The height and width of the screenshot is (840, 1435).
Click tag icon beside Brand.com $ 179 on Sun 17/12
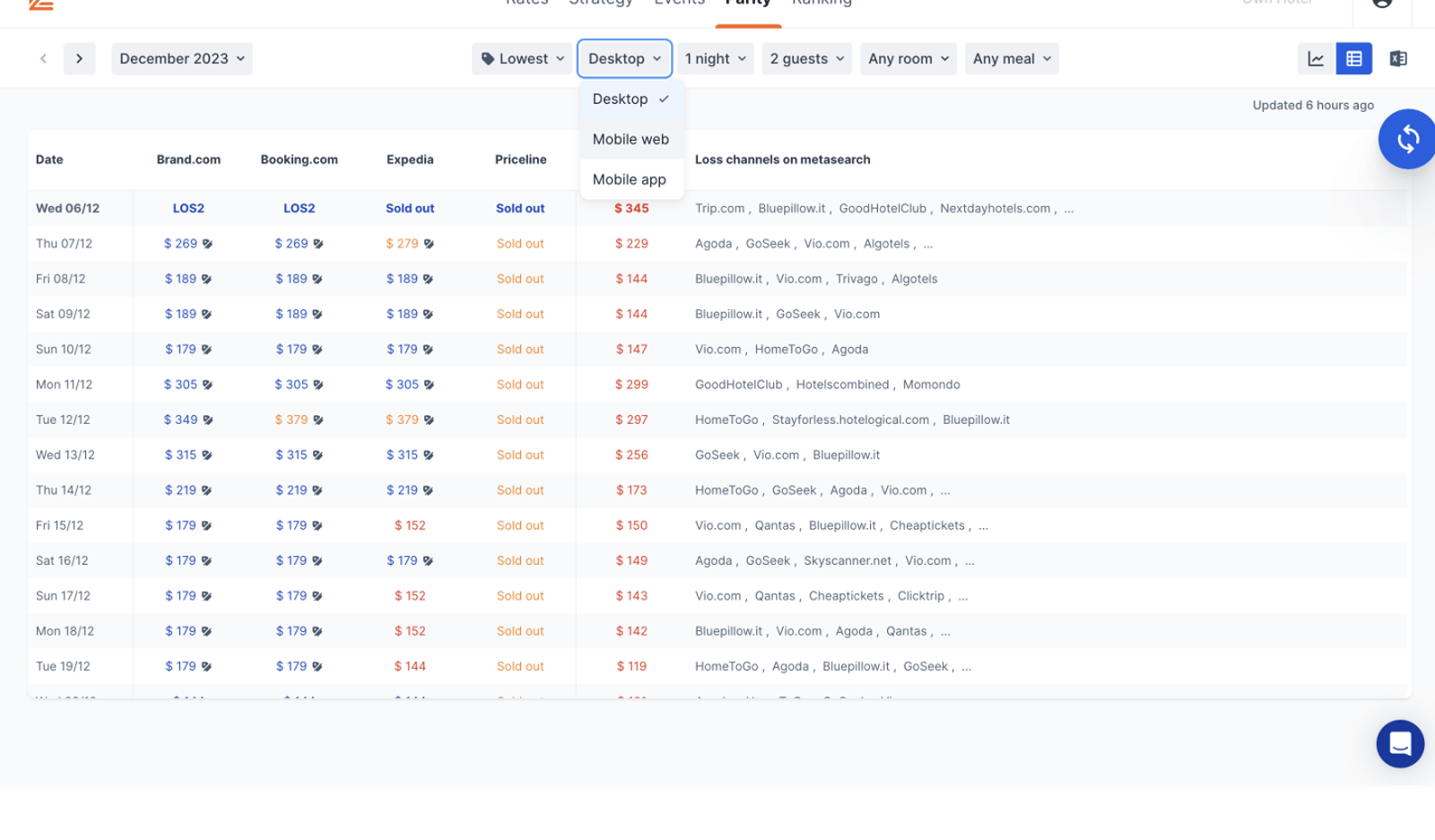pyautogui.click(x=206, y=596)
